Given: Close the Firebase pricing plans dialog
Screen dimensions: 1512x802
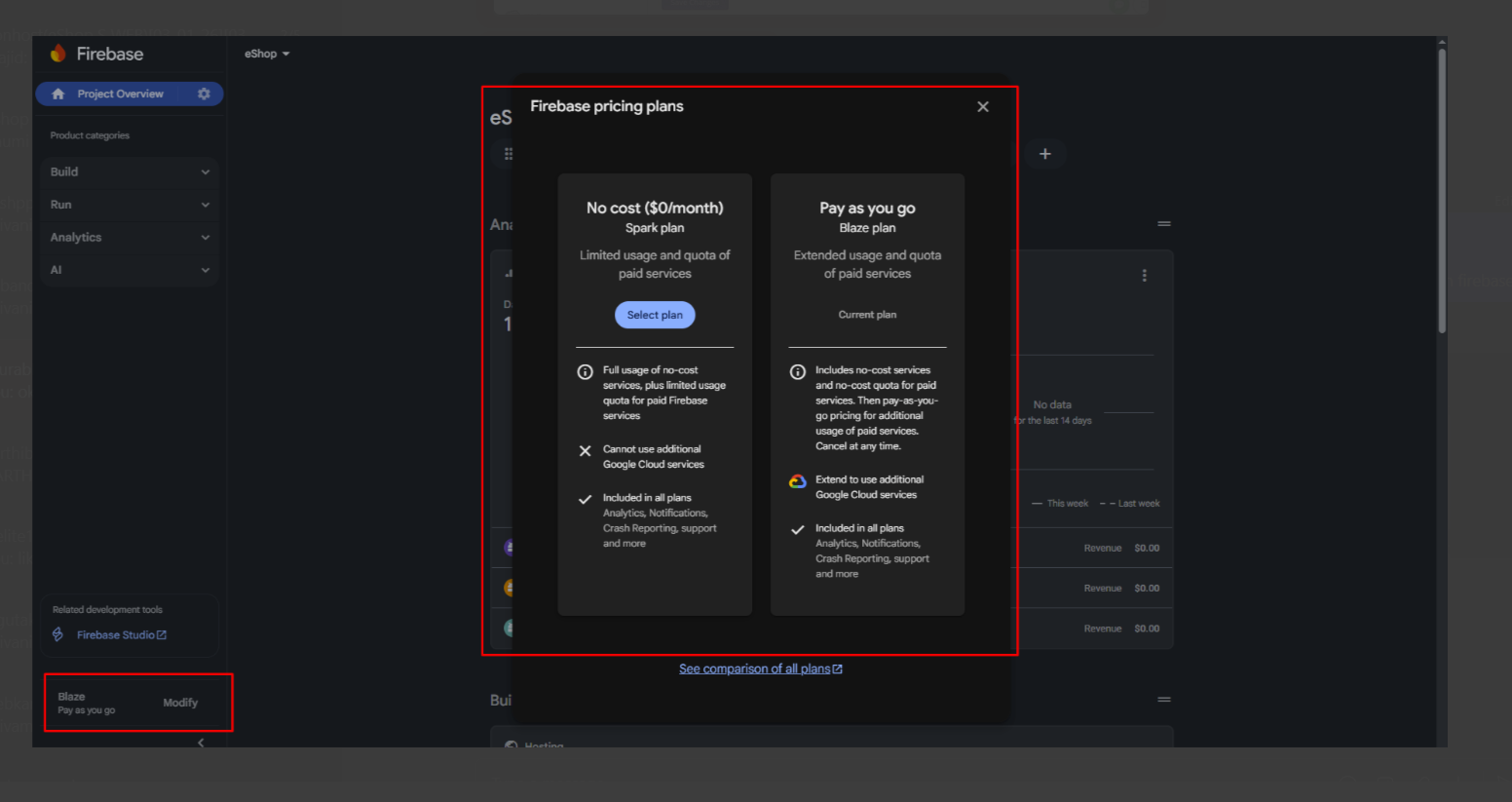Looking at the screenshot, I should coord(983,106).
